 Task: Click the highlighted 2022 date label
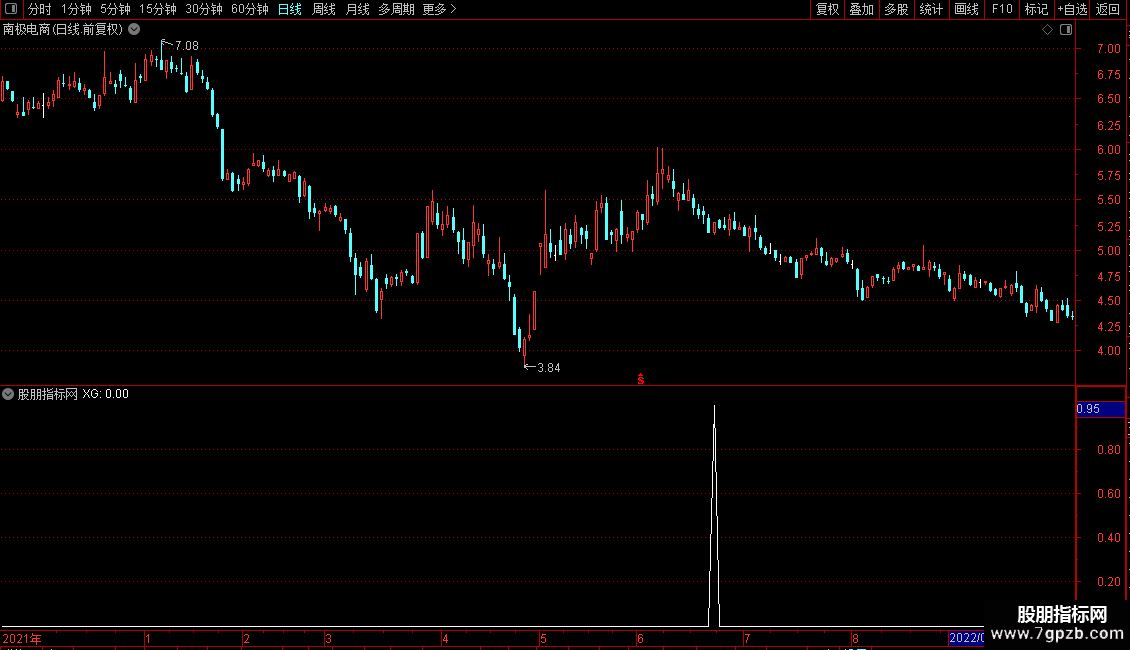pos(966,638)
